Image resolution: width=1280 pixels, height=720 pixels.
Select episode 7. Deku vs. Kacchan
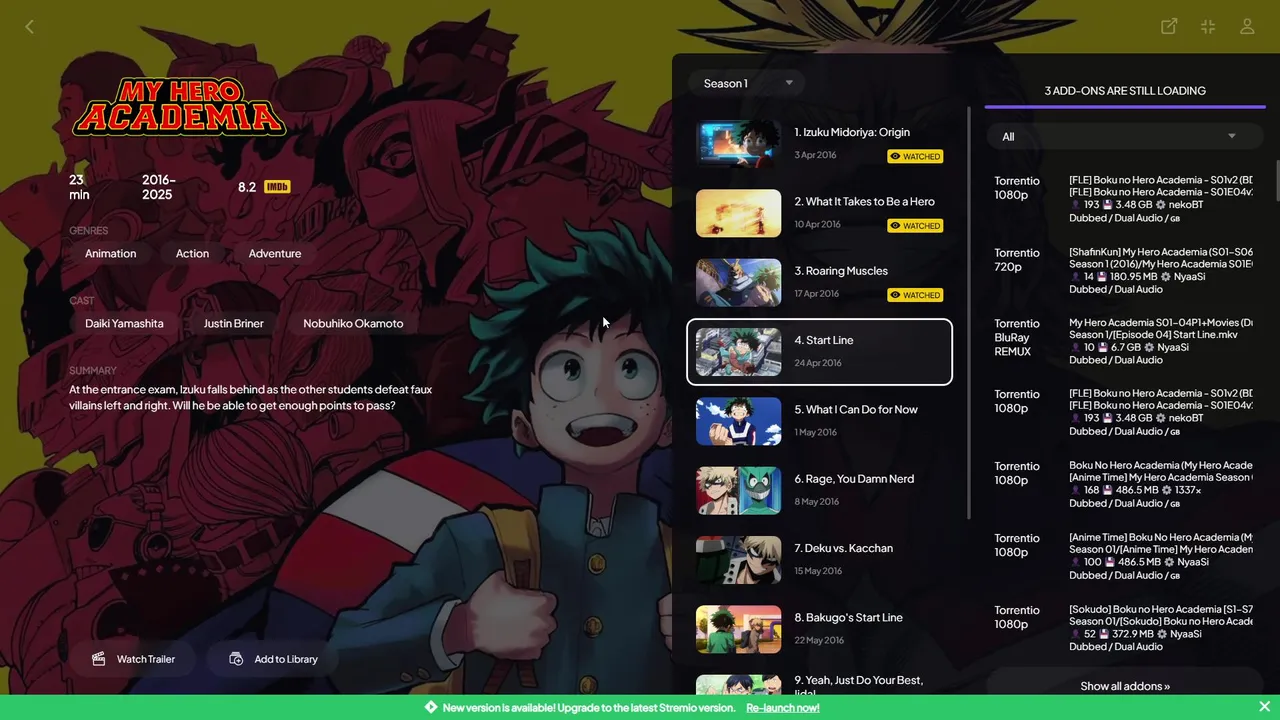[820, 559]
